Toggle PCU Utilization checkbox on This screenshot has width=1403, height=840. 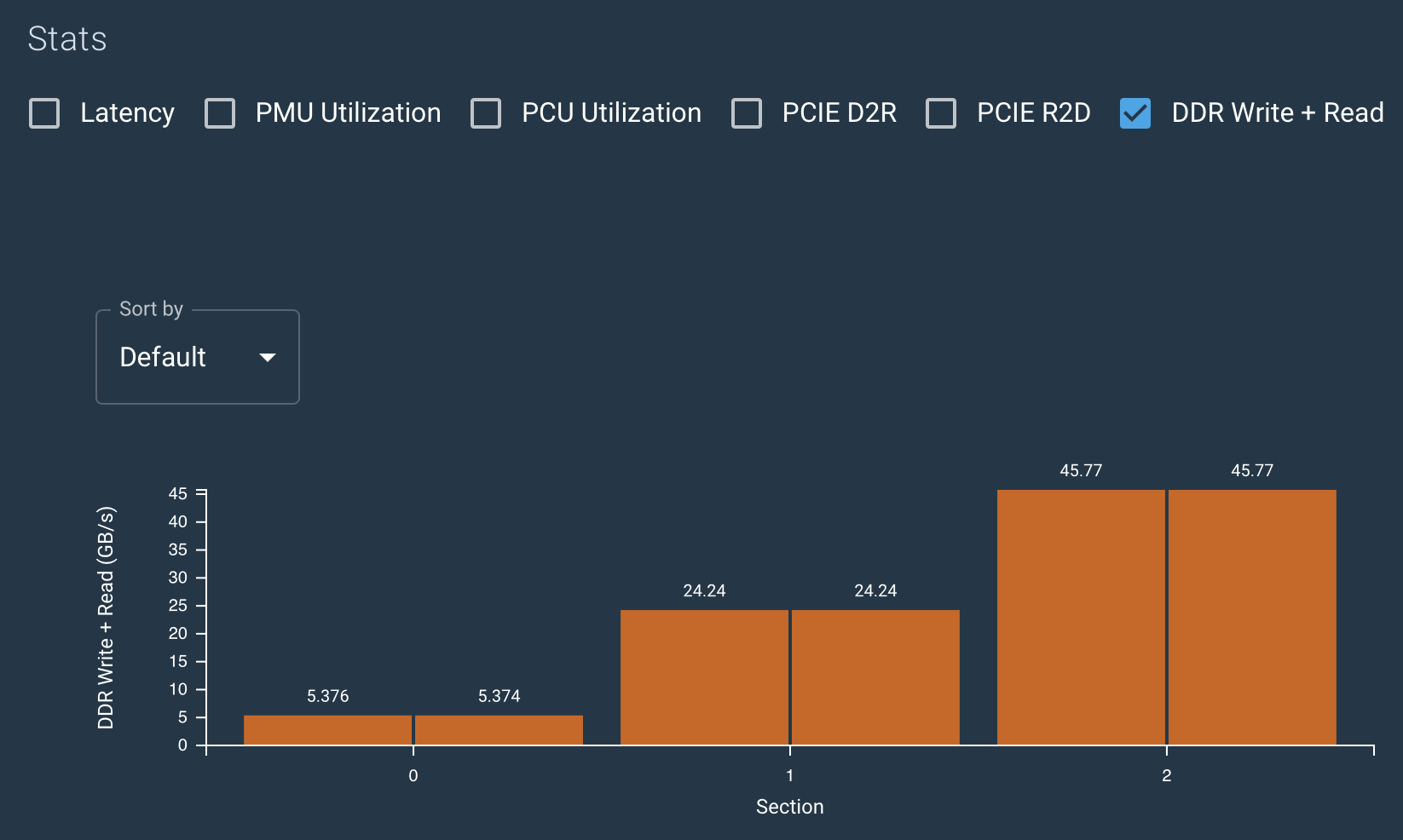click(x=486, y=113)
